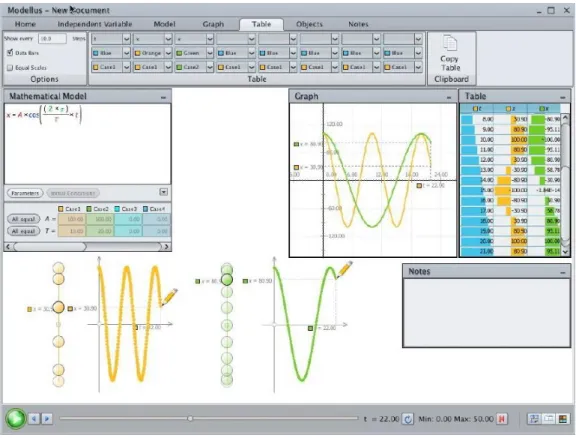Click the Show every steps input field

tap(52, 39)
